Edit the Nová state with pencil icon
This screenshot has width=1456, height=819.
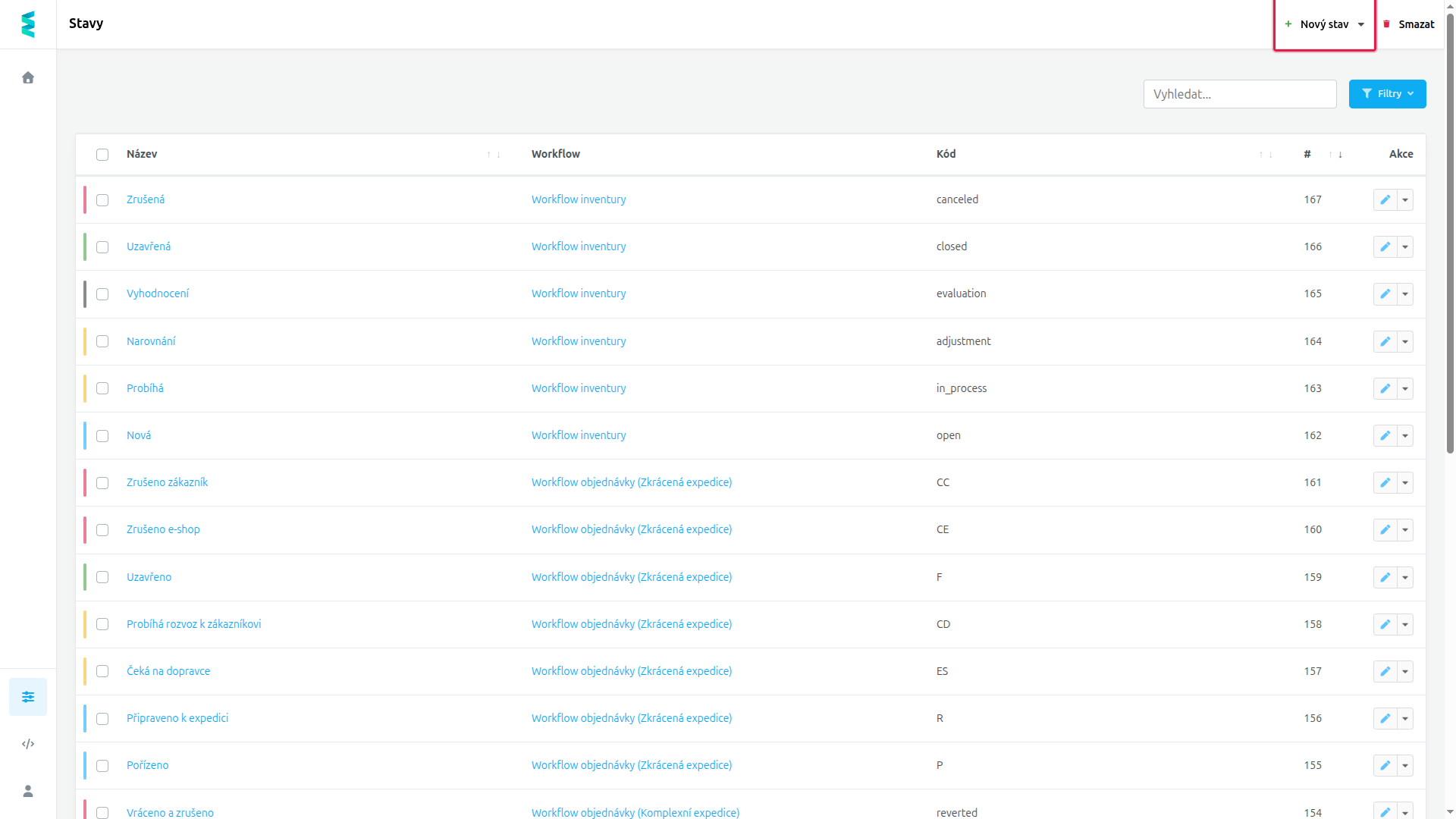point(1385,435)
